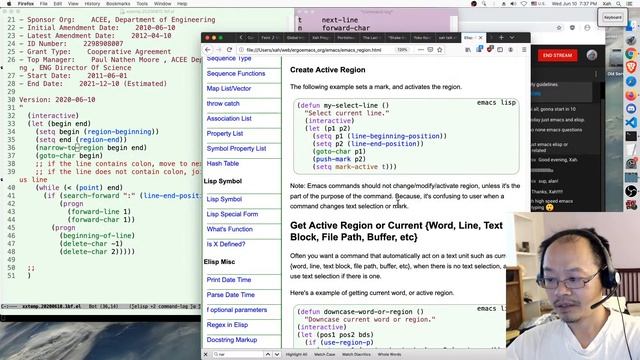Open File menu in macOS menu bar

point(43,4)
